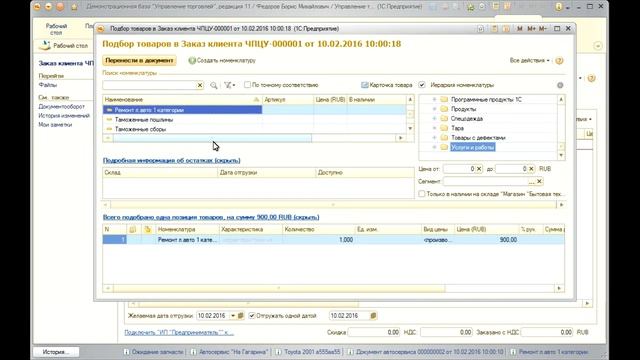640x360 pixels.
Task: Click Подключить ИП Предприниматель link
Action: pos(179,333)
